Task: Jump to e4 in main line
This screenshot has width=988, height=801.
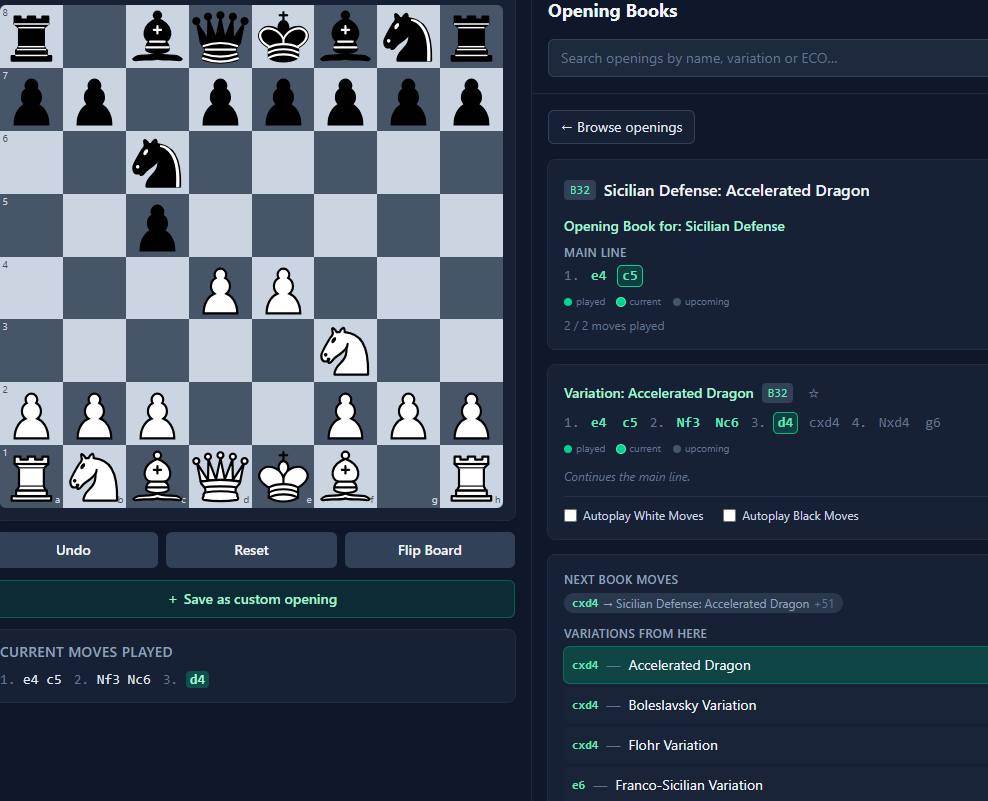Action: coord(599,276)
